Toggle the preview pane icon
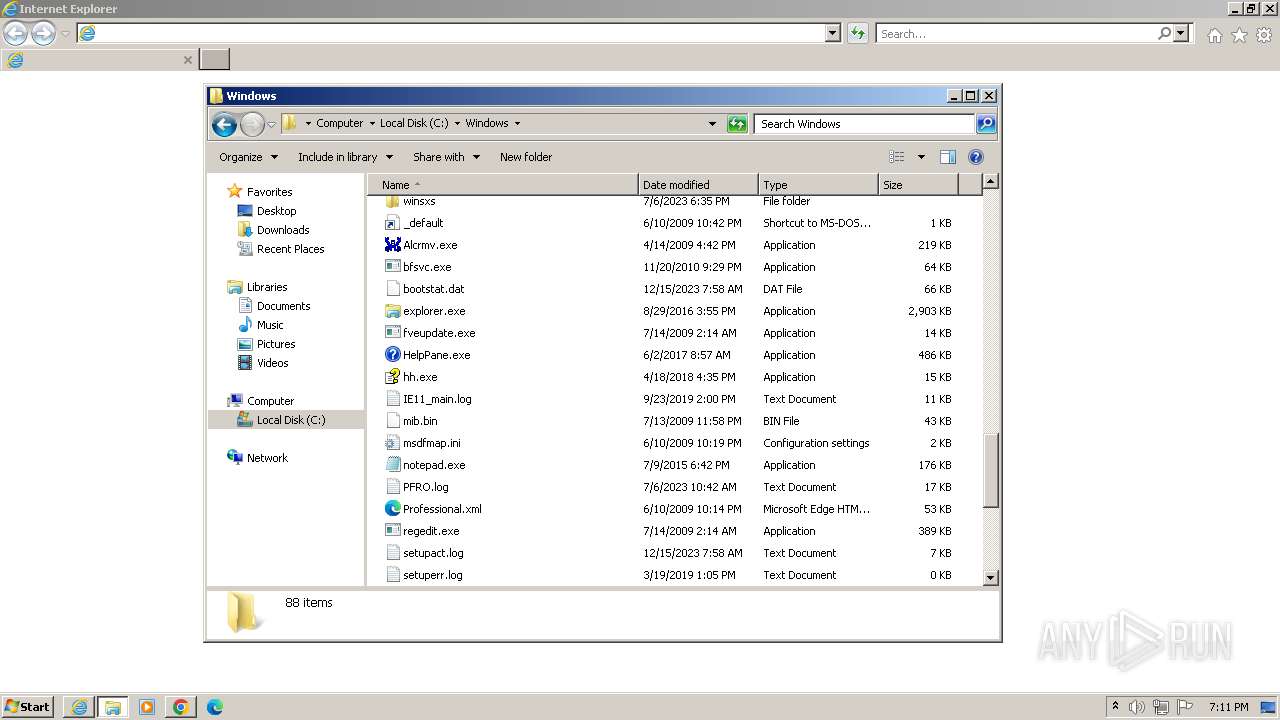Image resolution: width=1280 pixels, height=720 pixels. (948, 157)
